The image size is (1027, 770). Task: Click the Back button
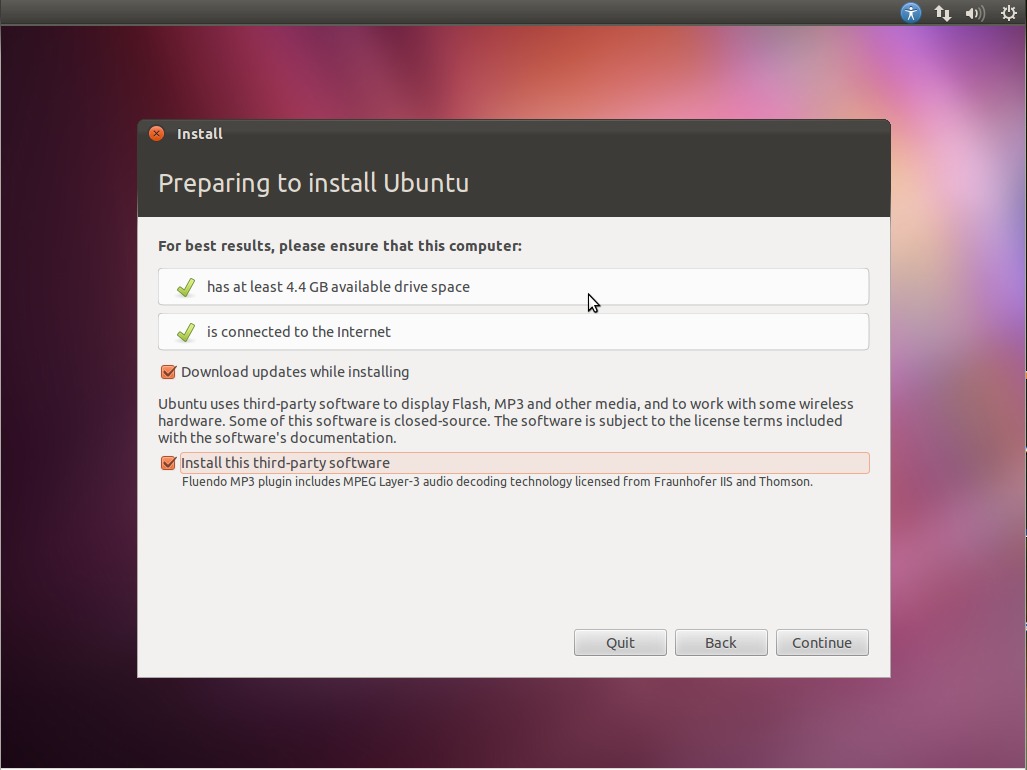(x=721, y=642)
